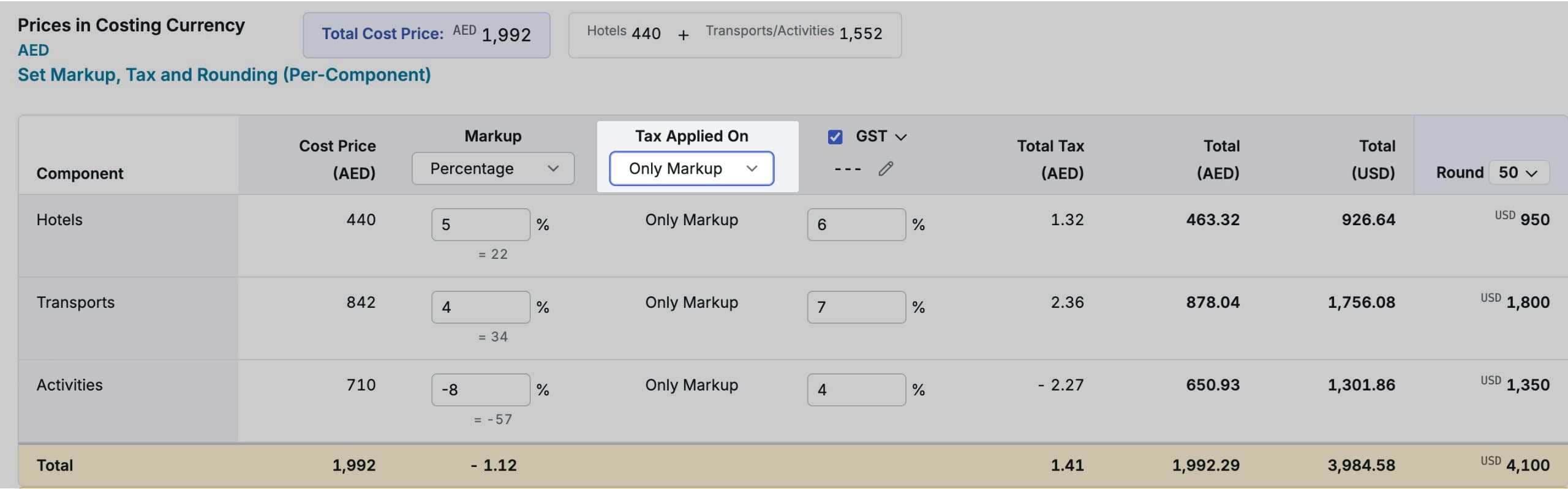Screen dimensions: 1568x489
Task: Click the Hotels GST percentage field
Action: click(x=856, y=225)
